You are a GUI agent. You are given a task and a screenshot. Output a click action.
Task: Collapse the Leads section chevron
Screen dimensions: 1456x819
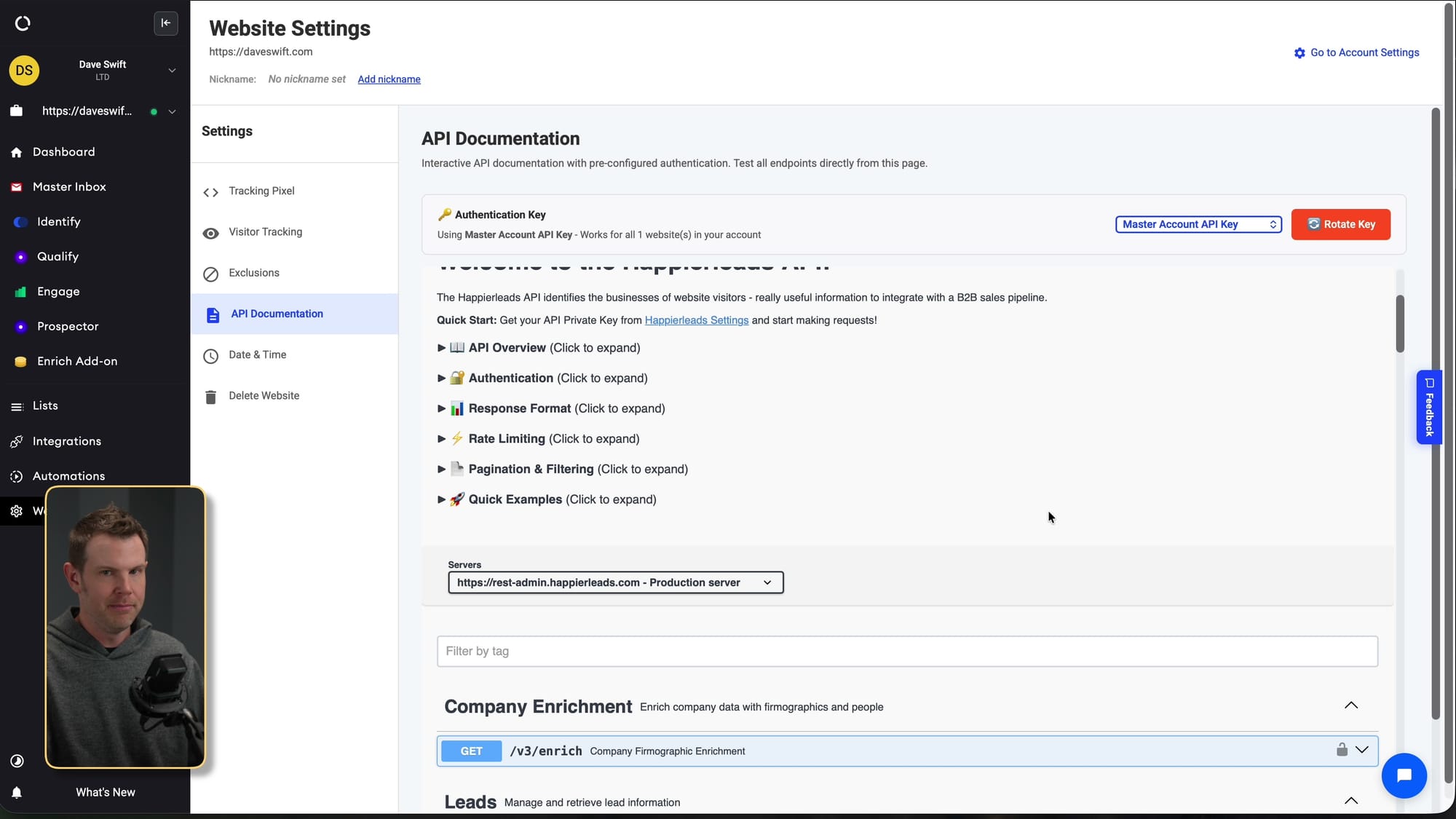[1350, 801]
